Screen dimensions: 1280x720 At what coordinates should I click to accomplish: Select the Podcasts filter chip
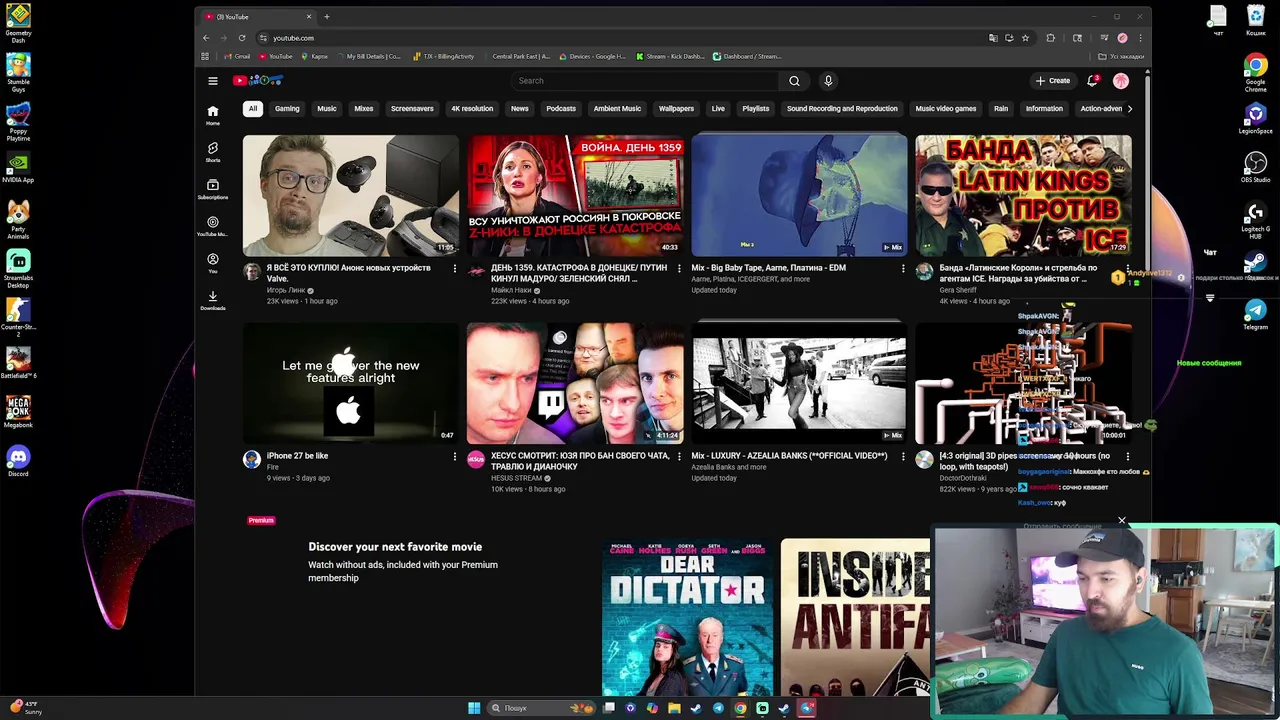click(x=561, y=108)
